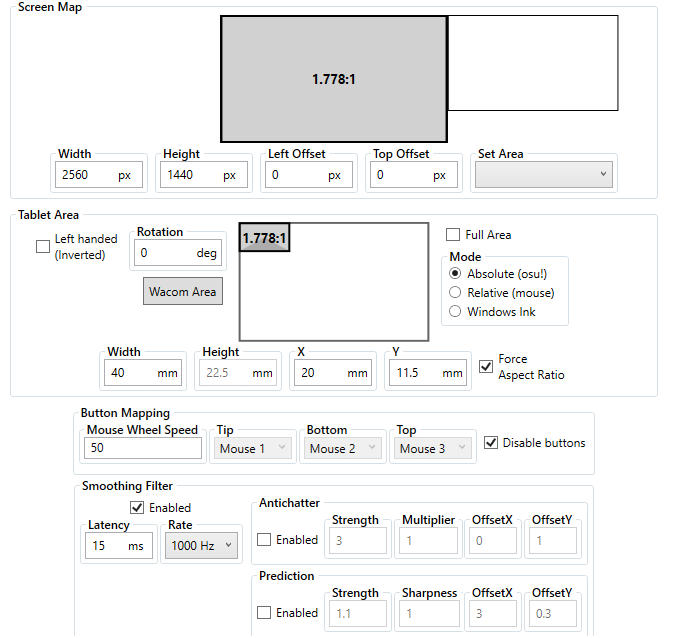The image size is (682, 638).
Task: Click the Screen Map Width field
Action: (86, 175)
